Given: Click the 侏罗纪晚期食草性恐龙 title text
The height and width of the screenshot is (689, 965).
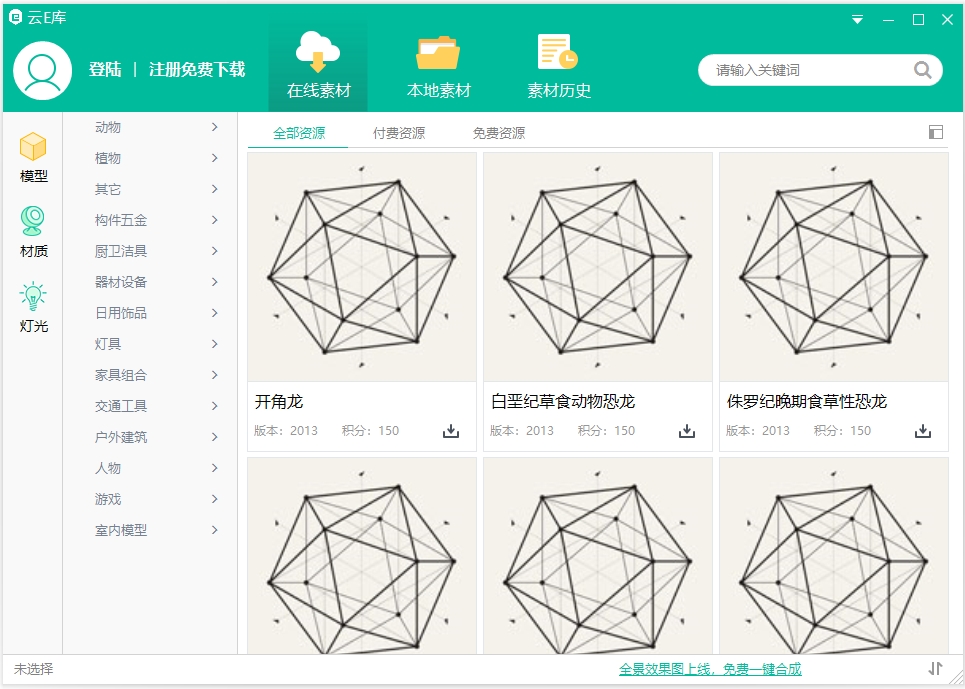Looking at the screenshot, I should click(x=807, y=402).
